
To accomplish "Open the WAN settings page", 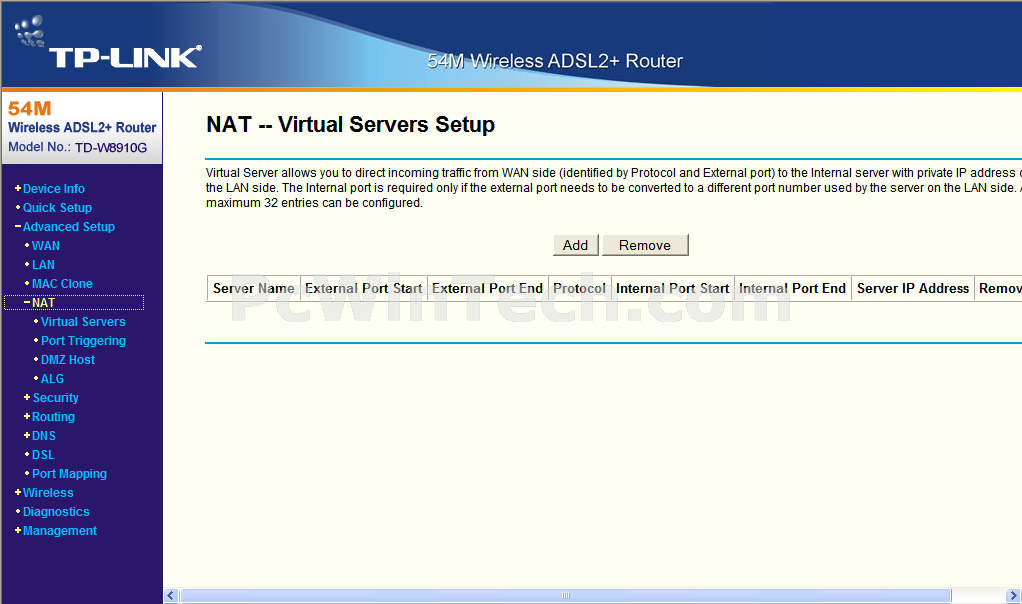I will click(46, 246).
